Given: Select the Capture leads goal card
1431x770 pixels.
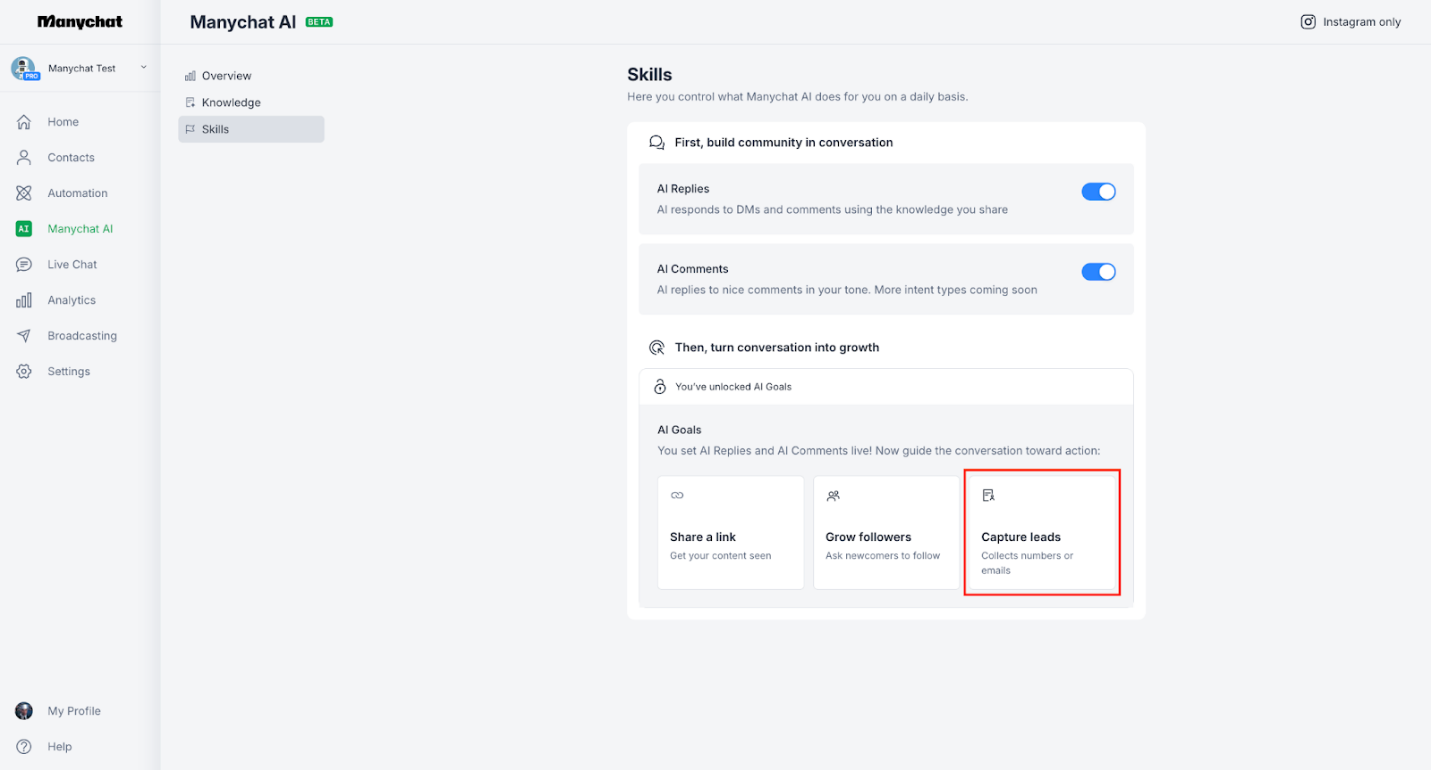Looking at the screenshot, I should (1042, 531).
